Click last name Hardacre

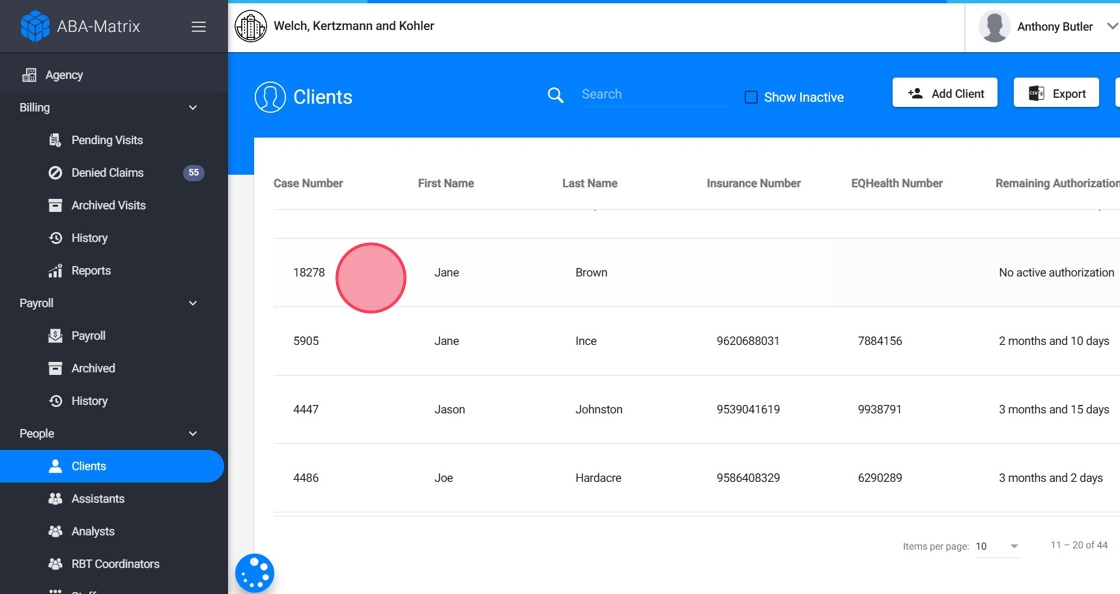click(x=599, y=478)
